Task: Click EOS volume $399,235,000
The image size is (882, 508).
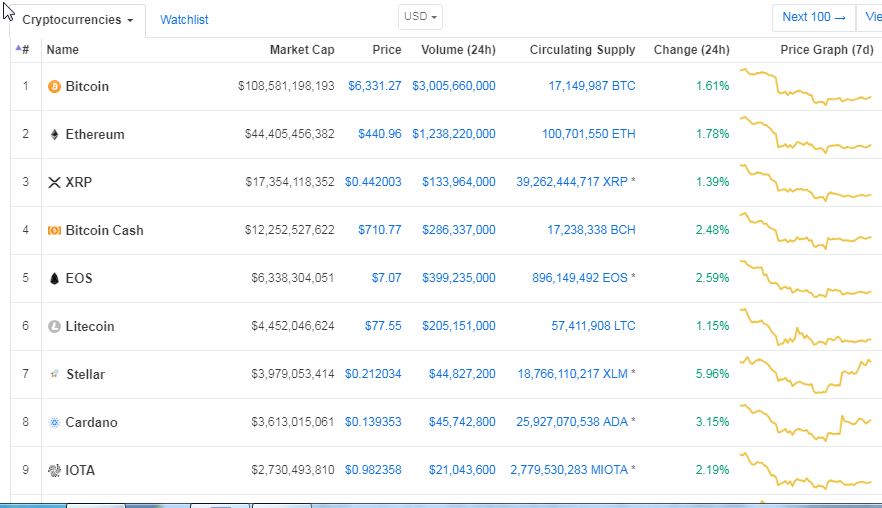Action: pos(459,278)
